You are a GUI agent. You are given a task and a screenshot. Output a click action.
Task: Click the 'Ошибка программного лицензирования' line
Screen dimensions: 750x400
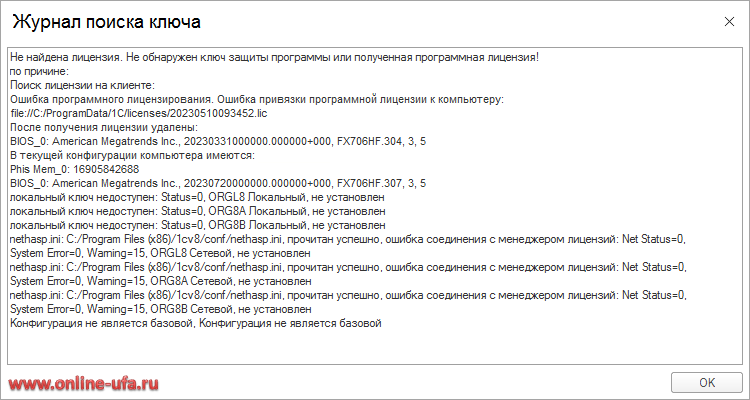[257, 100]
